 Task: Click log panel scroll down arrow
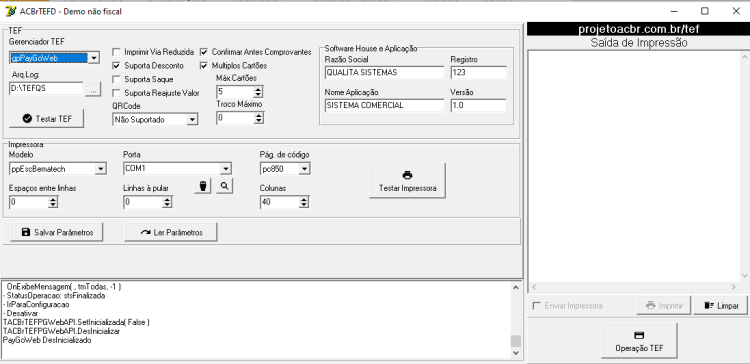[x=515, y=353]
